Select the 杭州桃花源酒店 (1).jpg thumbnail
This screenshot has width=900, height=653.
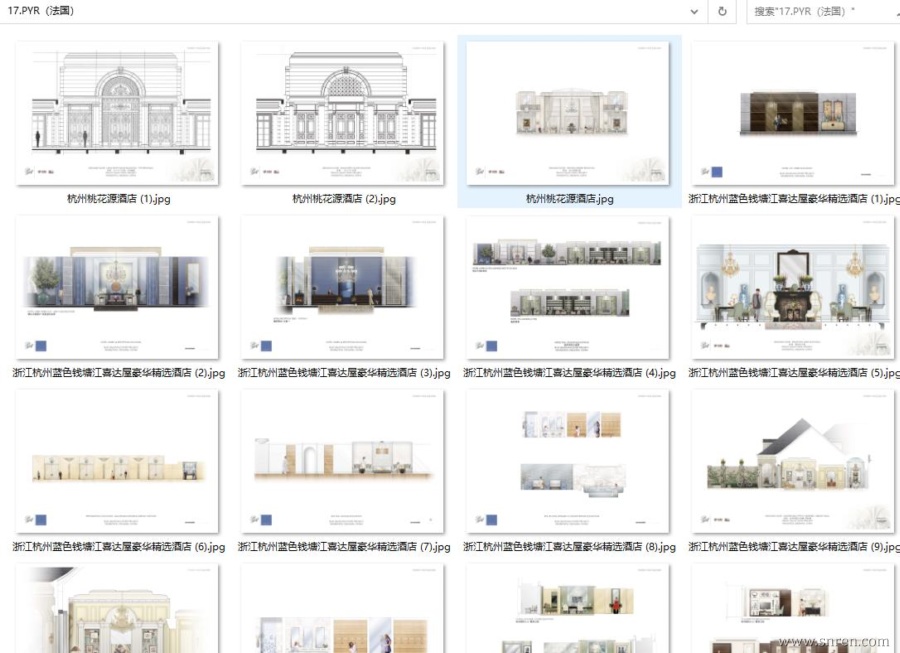click(x=118, y=113)
